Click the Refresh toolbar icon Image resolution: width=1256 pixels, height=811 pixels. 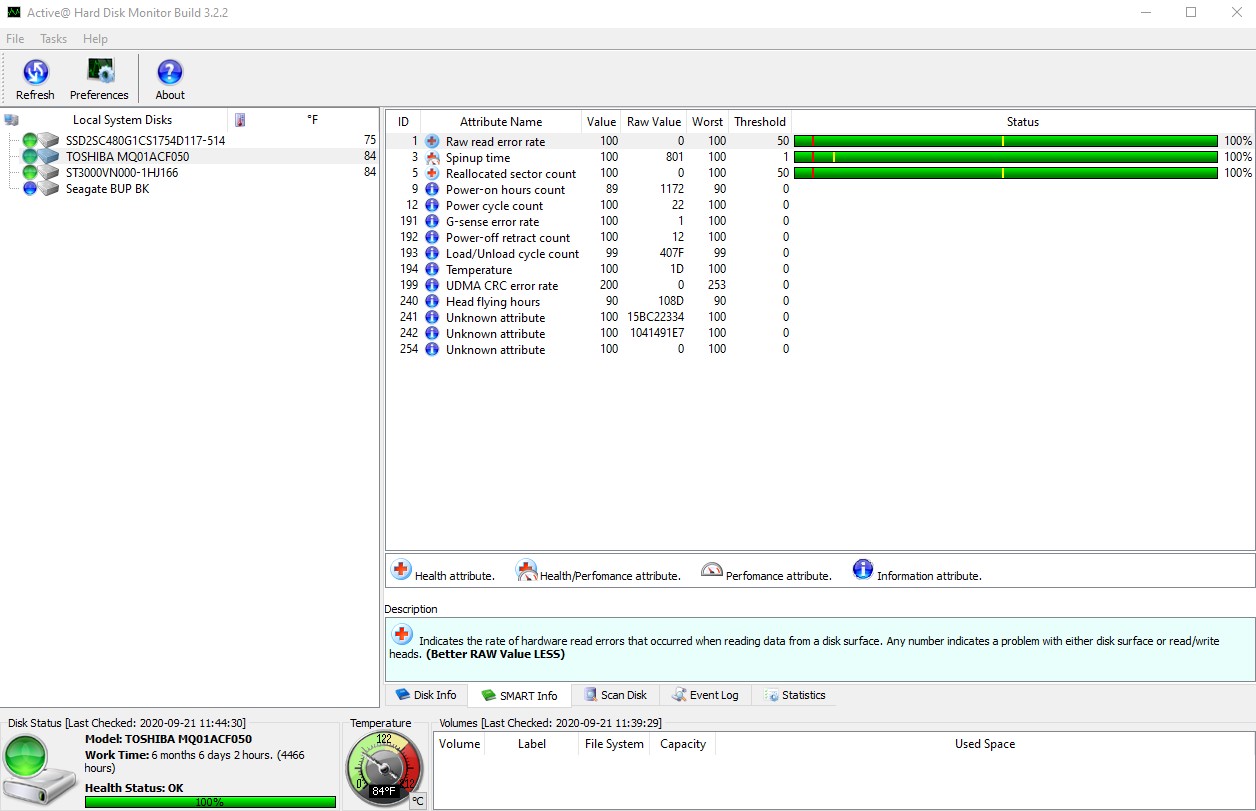point(35,72)
